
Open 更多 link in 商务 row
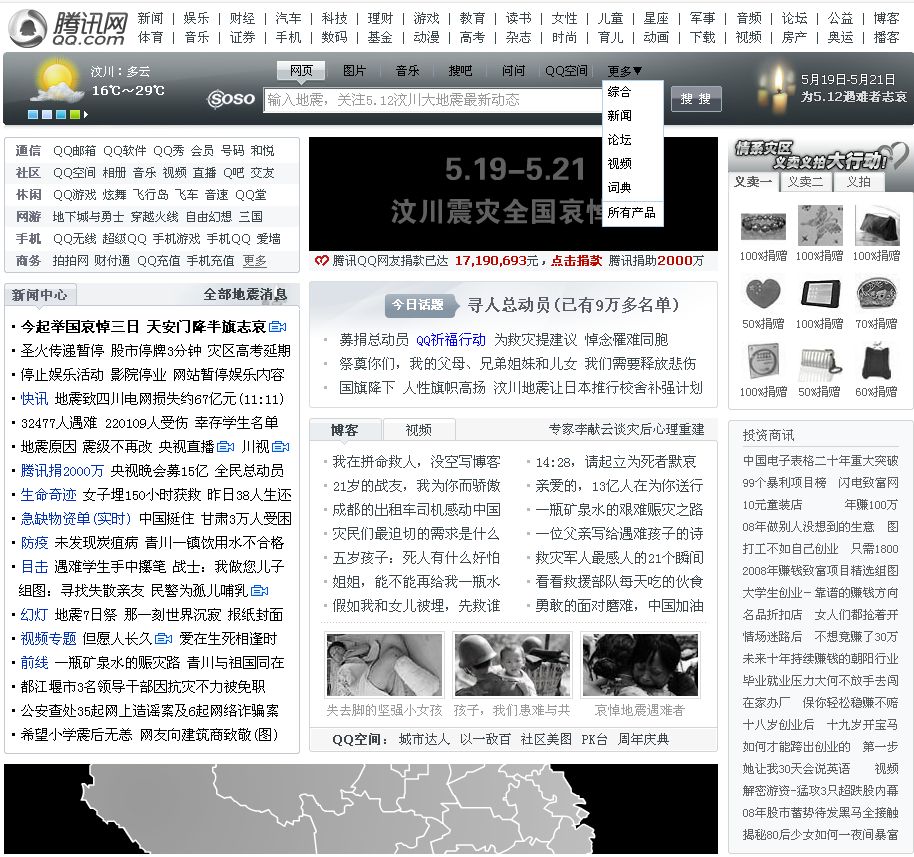[254, 261]
